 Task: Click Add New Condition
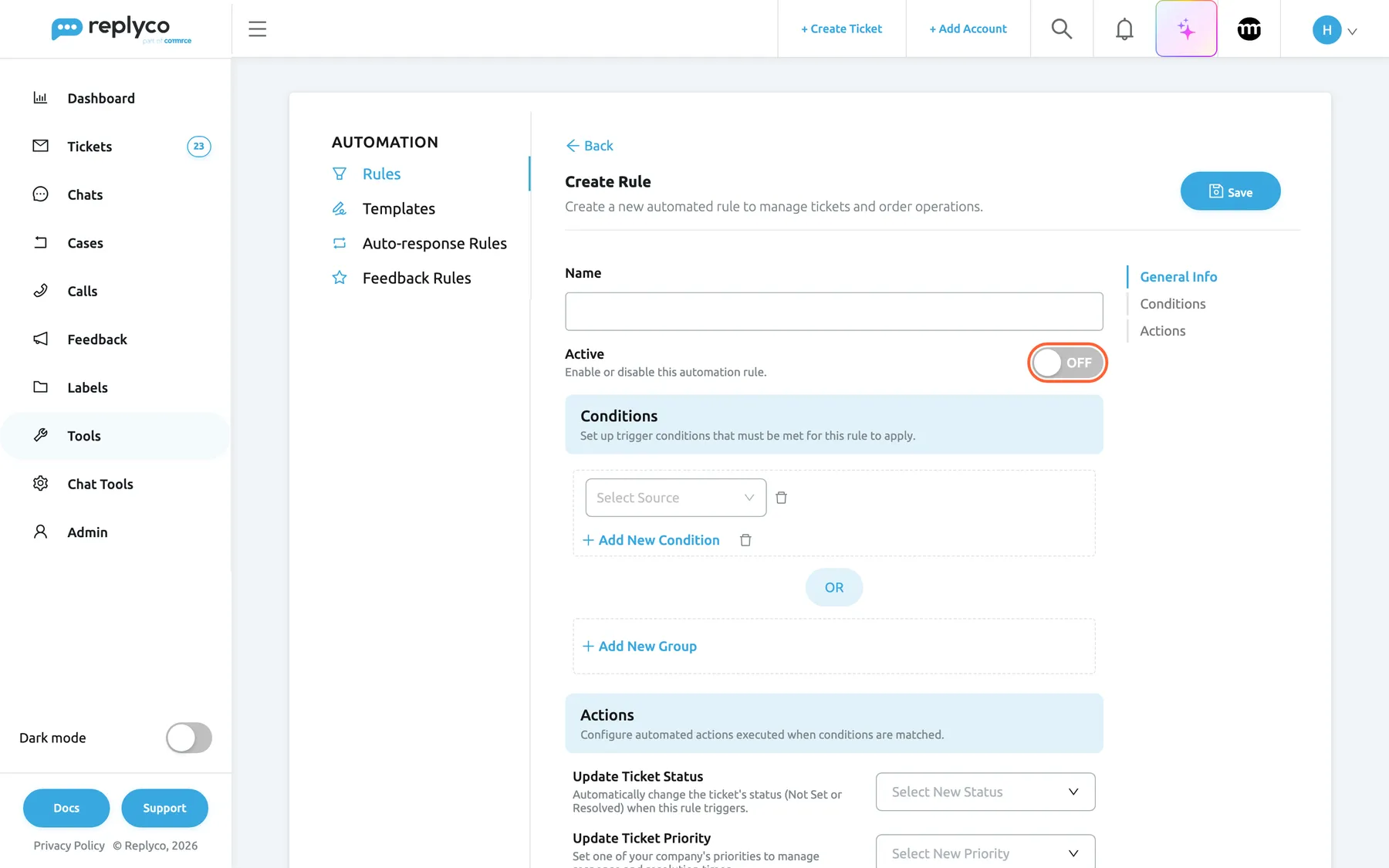[651, 540]
